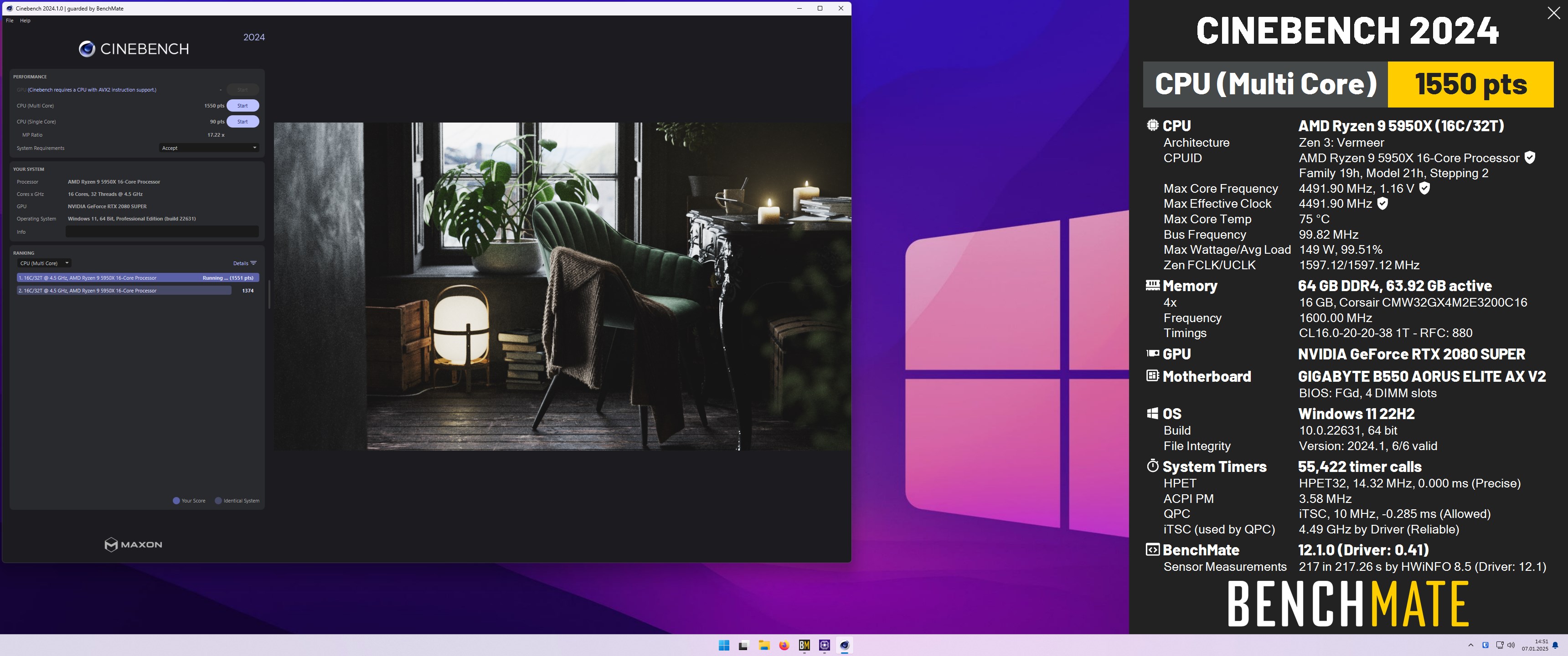Click the Details filter link in Ranking
1568x656 pixels.
(x=245, y=263)
